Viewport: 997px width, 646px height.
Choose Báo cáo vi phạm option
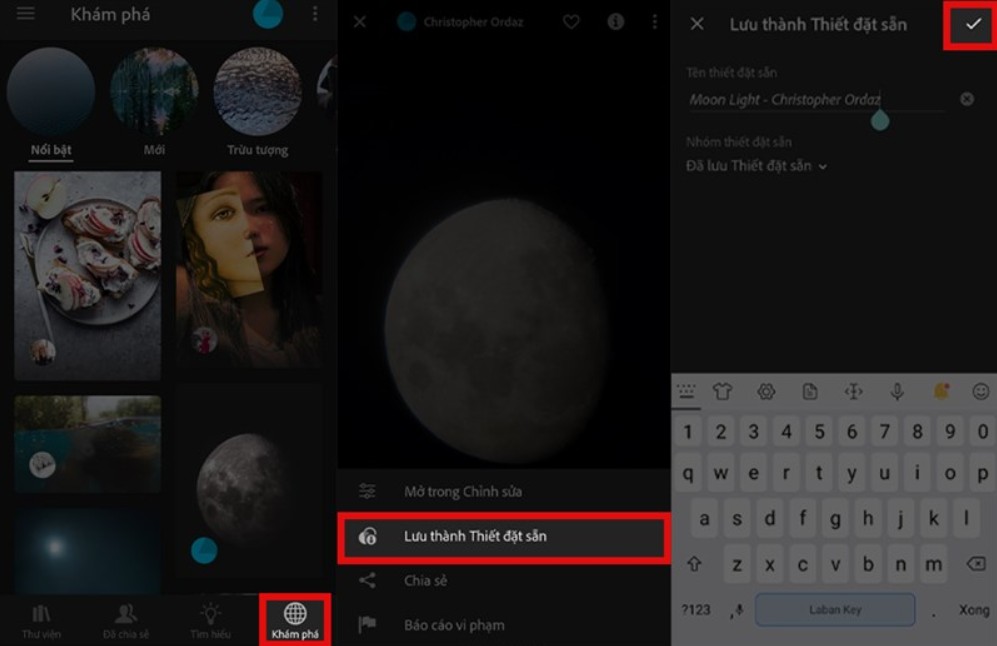click(454, 625)
